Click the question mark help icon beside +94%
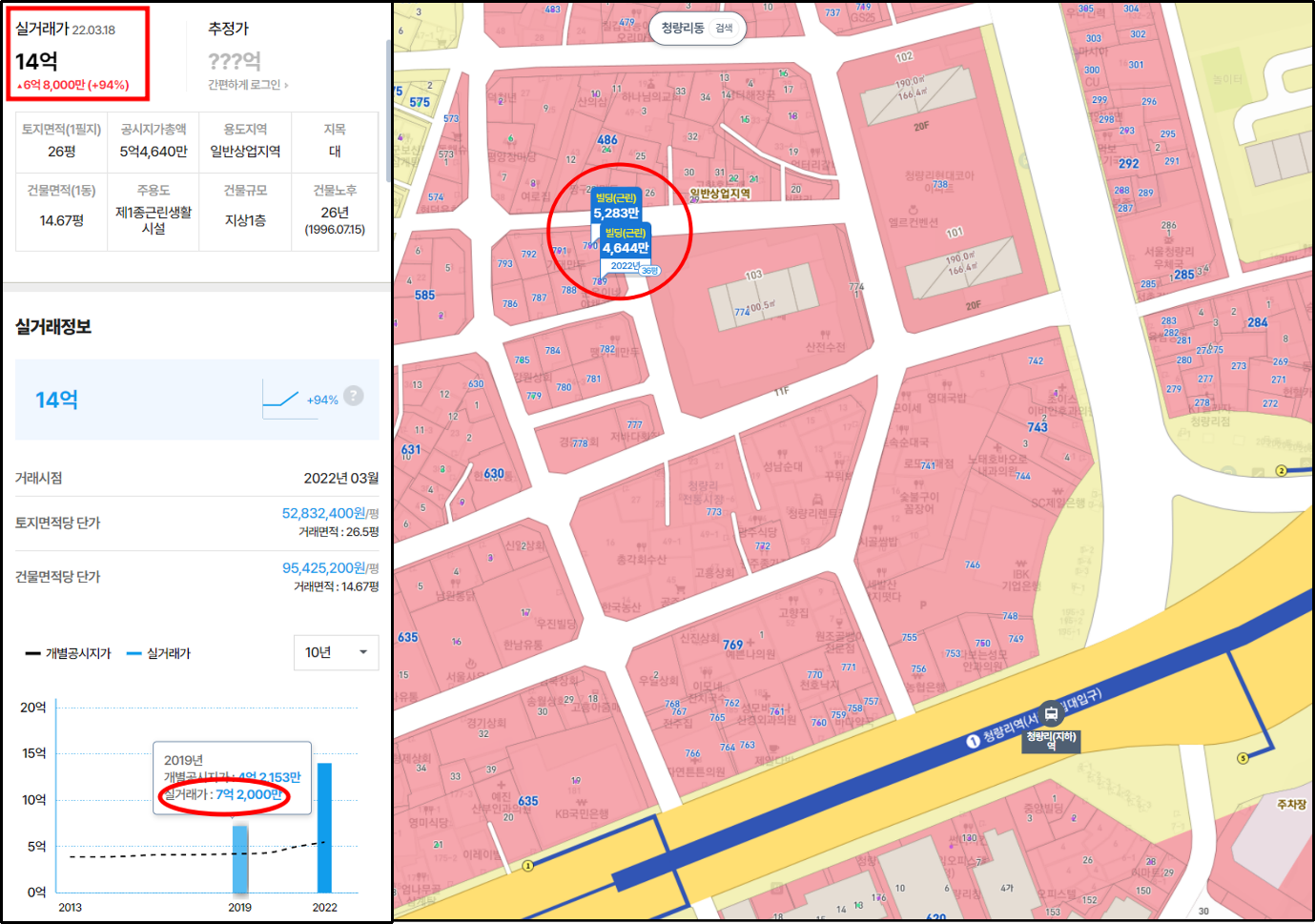Image resolution: width=1315 pixels, height=924 pixels. pyautogui.click(x=354, y=396)
